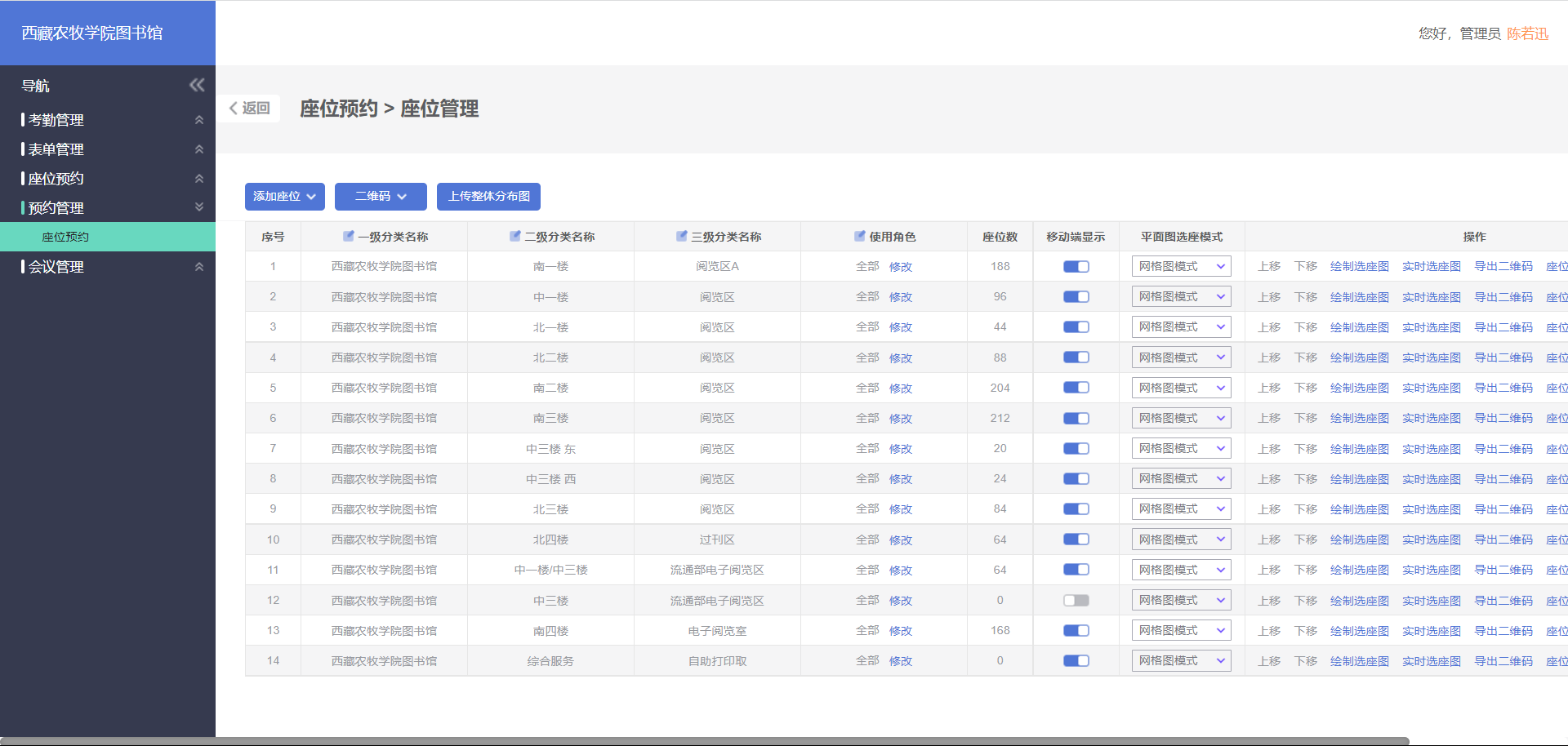Click 上传整体分布图 button
This screenshot has width=1568, height=746.
click(x=488, y=197)
